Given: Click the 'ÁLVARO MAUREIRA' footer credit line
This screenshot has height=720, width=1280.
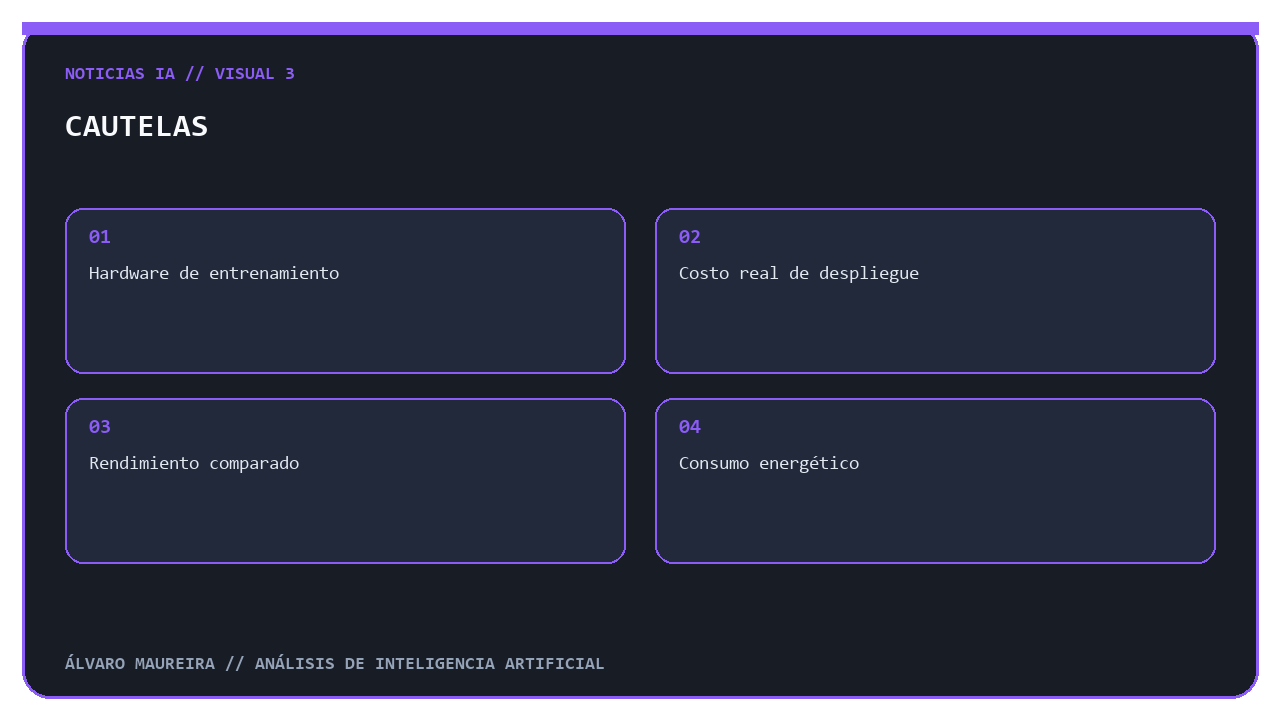Looking at the screenshot, I should click(335, 664).
